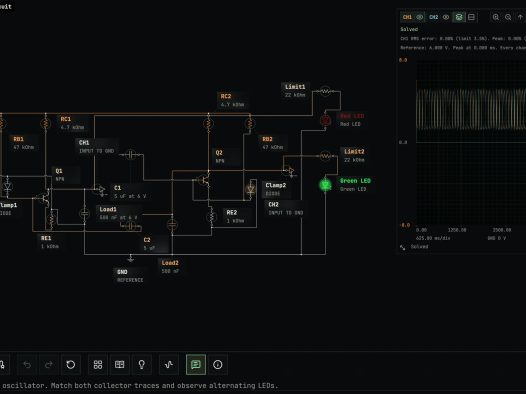Open the components grid panel
This screenshot has height=394, width=526.
point(98,364)
